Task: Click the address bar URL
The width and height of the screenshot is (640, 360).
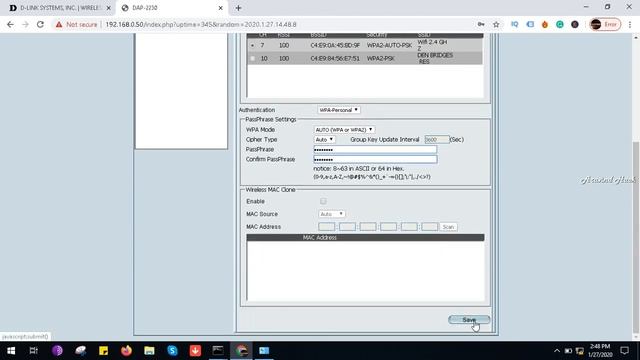Action: click(201, 24)
